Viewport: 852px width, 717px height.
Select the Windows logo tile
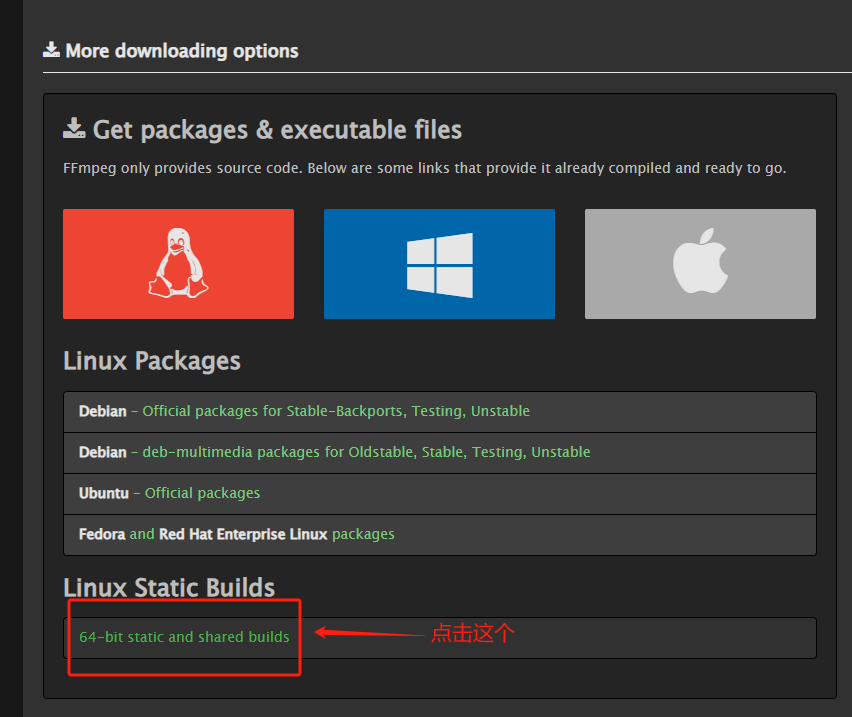[x=439, y=264]
